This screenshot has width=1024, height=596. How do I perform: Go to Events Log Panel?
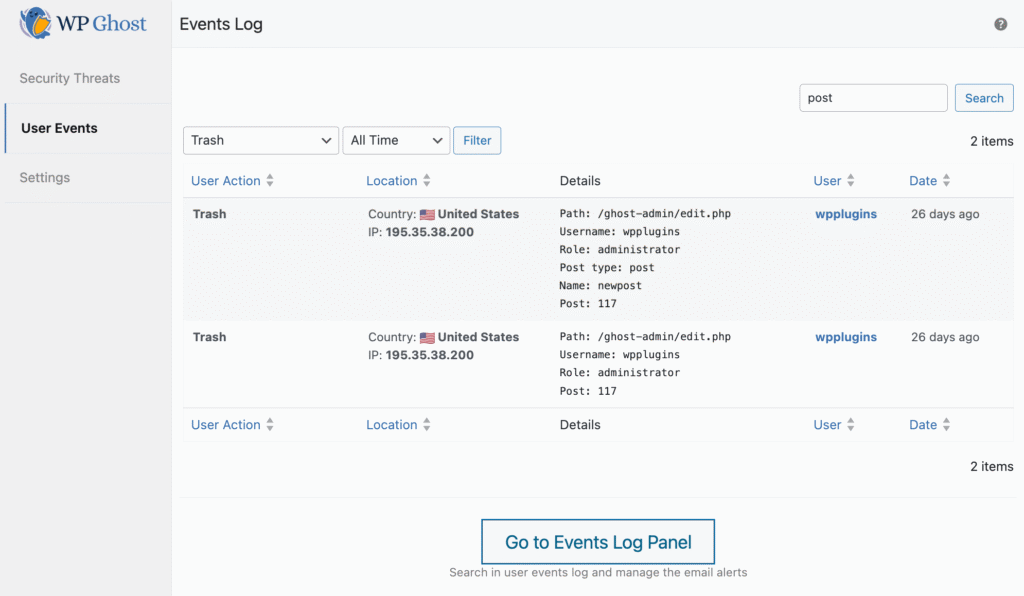(598, 542)
